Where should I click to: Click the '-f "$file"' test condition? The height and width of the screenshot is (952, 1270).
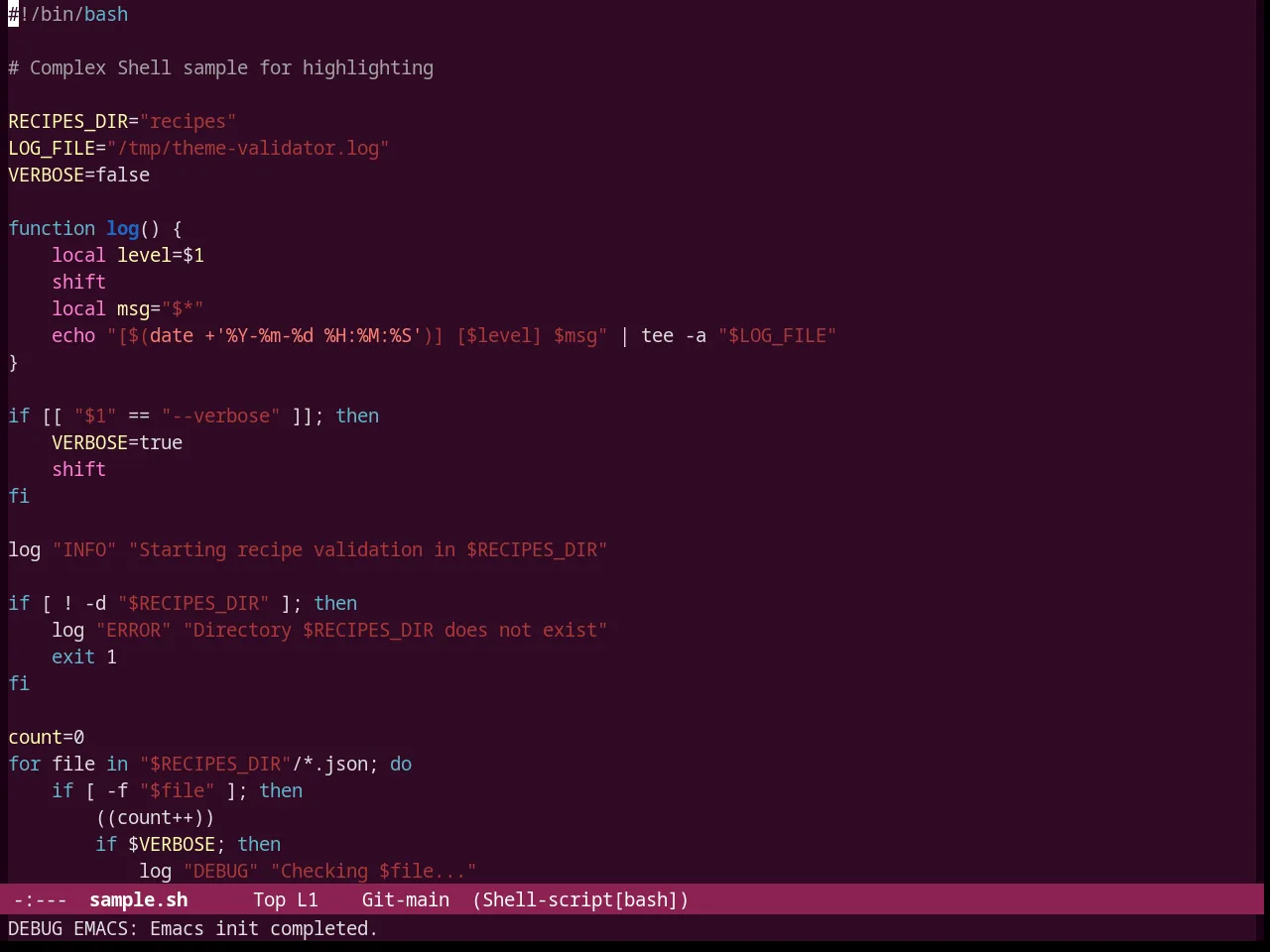pos(161,790)
